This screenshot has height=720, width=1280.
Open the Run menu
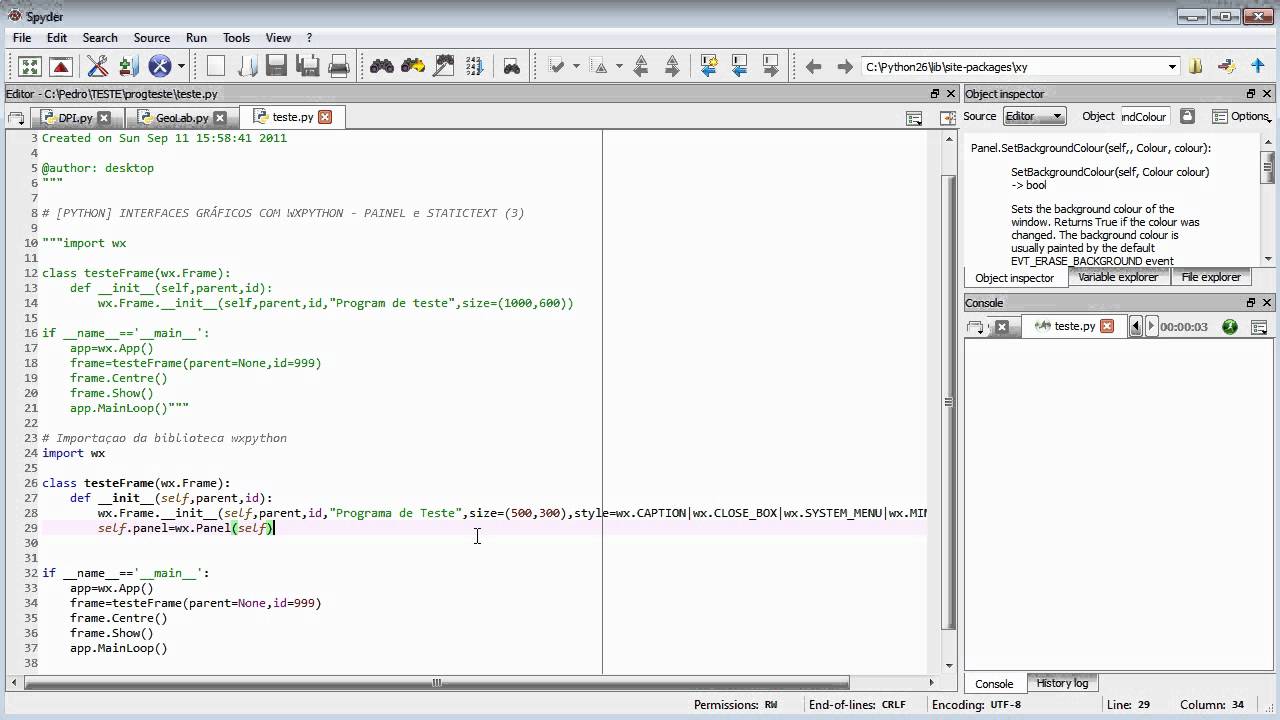coord(197,38)
